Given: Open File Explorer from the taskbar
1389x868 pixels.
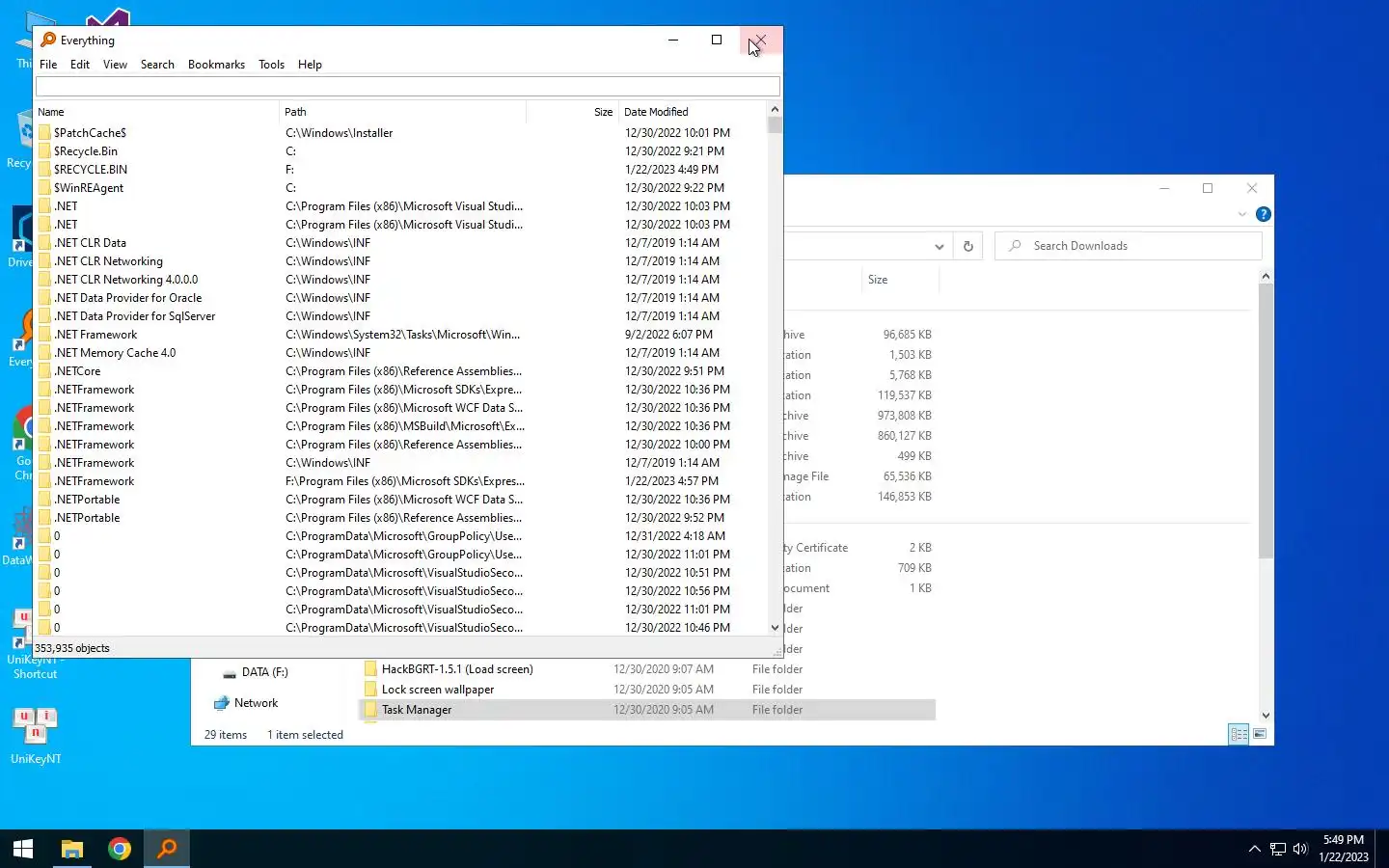Looking at the screenshot, I should click(x=72, y=849).
